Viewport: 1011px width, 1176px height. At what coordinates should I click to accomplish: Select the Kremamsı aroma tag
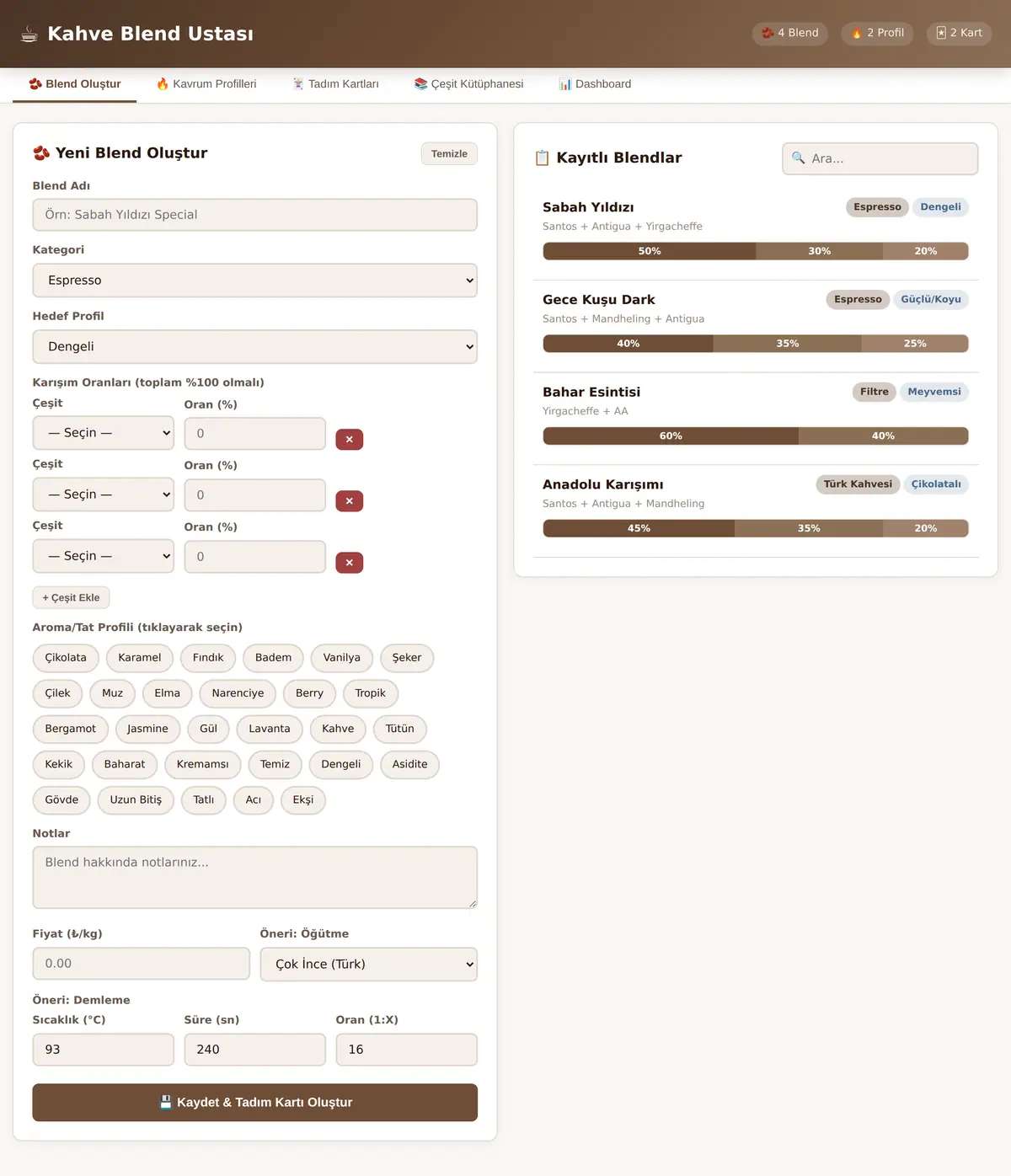(x=203, y=764)
